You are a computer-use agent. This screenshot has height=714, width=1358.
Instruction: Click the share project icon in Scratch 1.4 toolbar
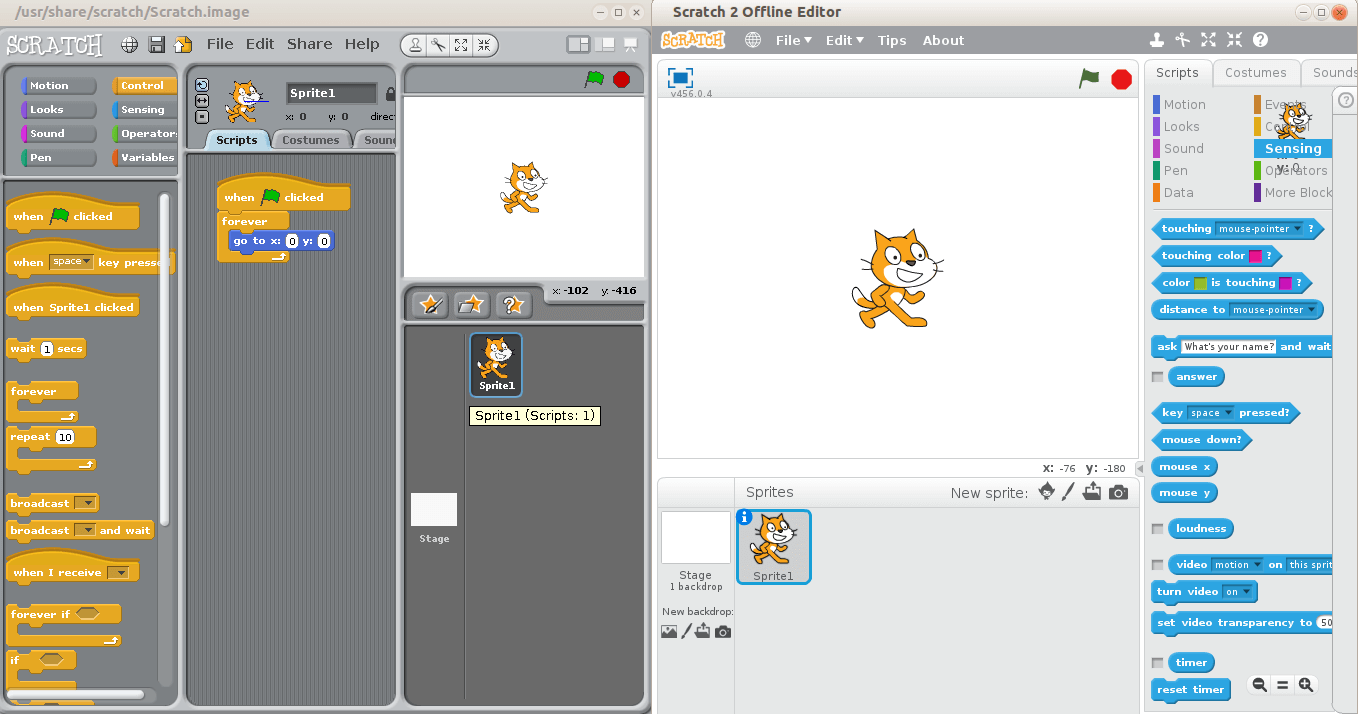tap(183, 44)
